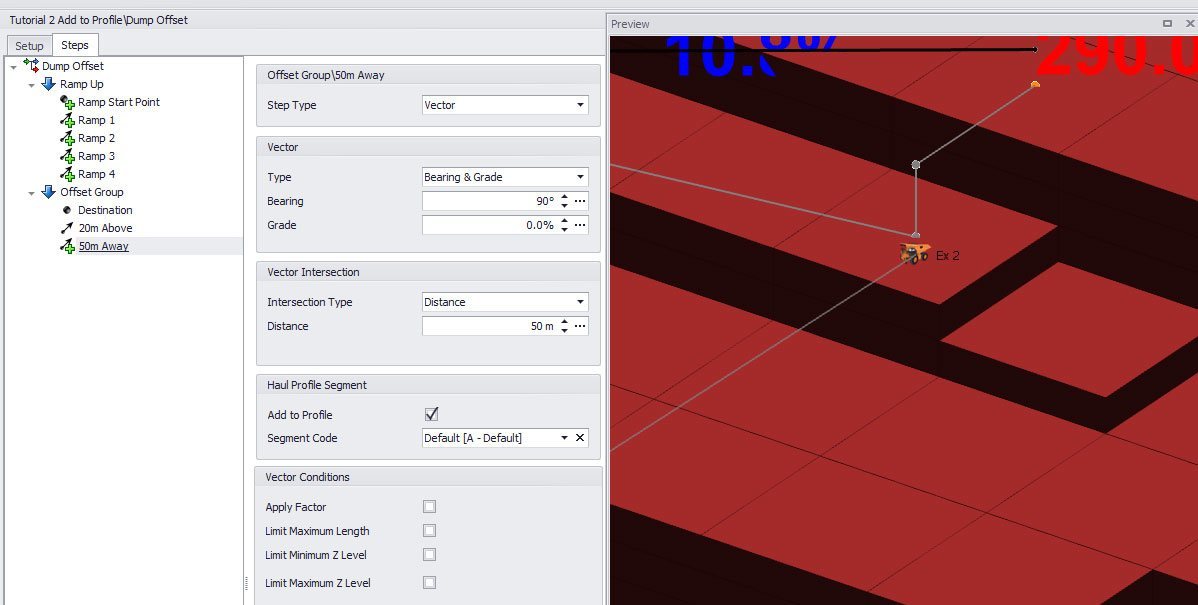The width and height of the screenshot is (1198, 605).
Task: Click the Vector Intersection section header
Action: (x=429, y=272)
